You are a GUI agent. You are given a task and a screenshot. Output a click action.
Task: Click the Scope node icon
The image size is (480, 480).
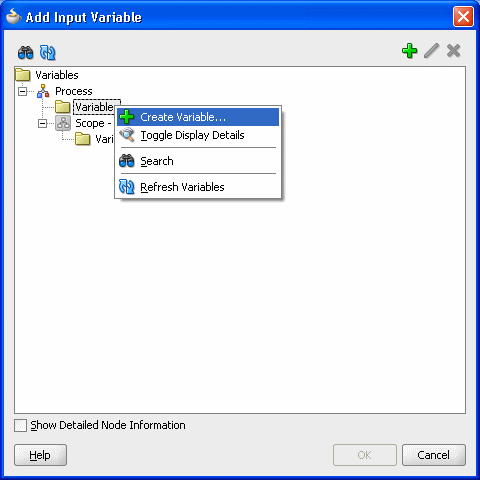pyautogui.click(x=63, y=123)
